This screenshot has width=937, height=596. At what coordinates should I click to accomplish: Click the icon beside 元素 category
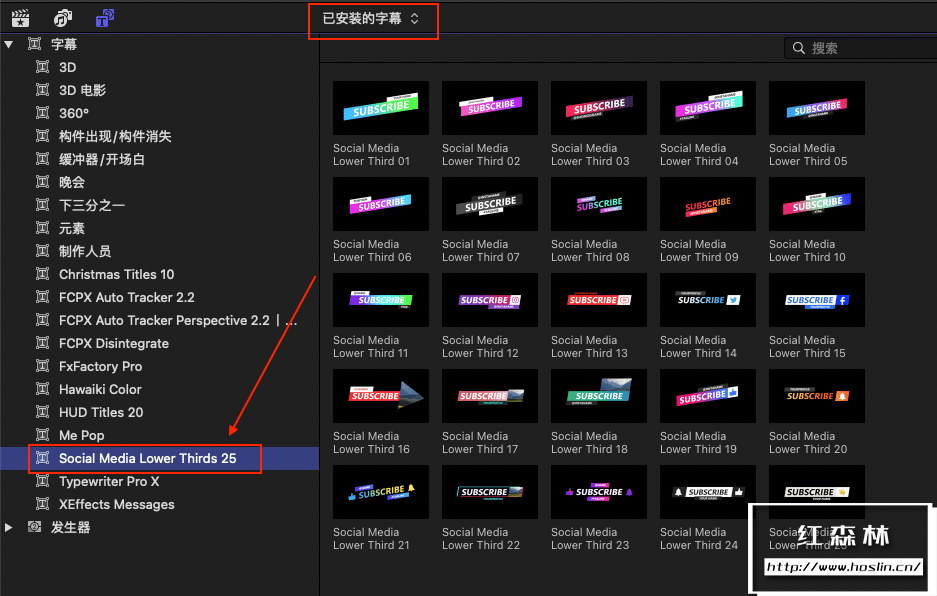tap(42, 228)
